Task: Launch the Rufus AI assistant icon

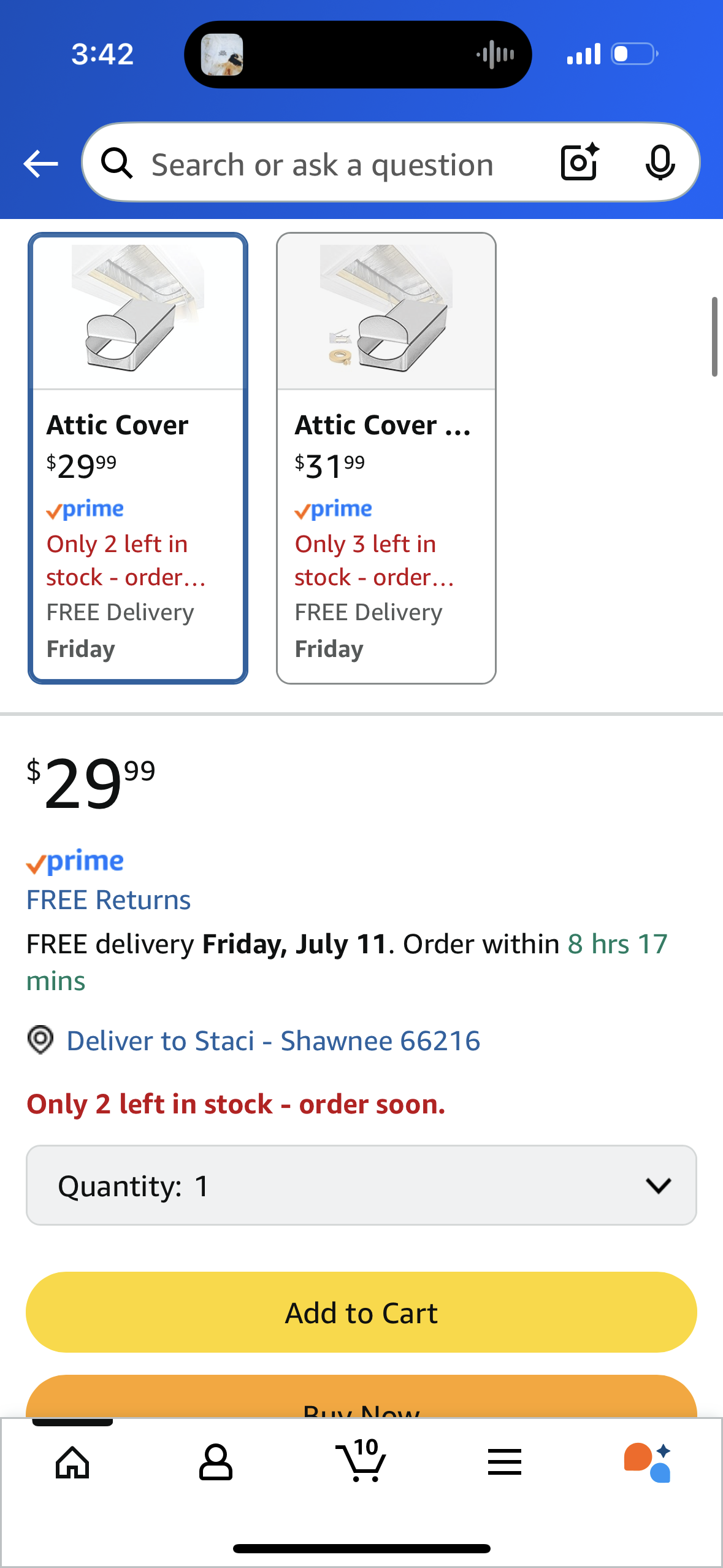Action: [x=648, y=1462]
